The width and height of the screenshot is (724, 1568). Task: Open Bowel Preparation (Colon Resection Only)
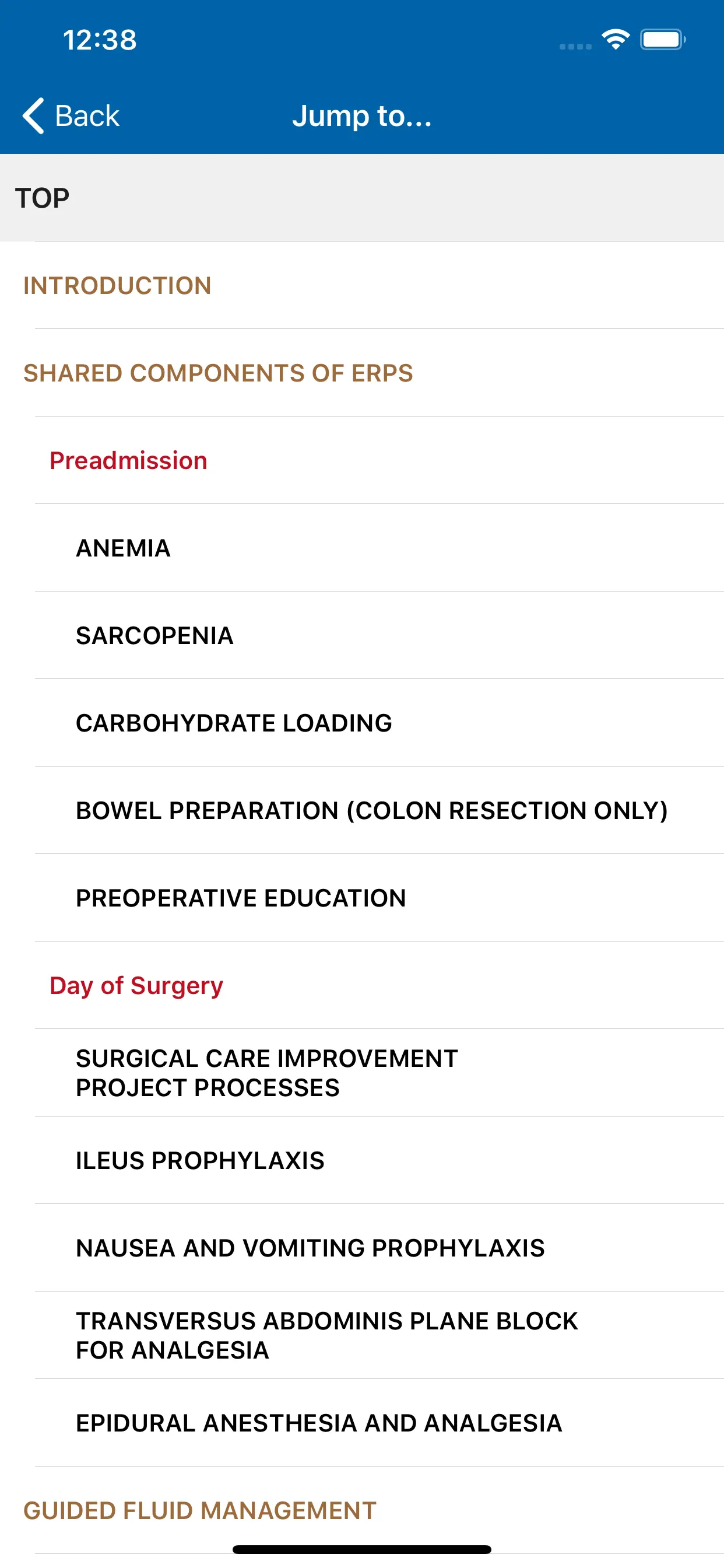(x=372, y=811)
